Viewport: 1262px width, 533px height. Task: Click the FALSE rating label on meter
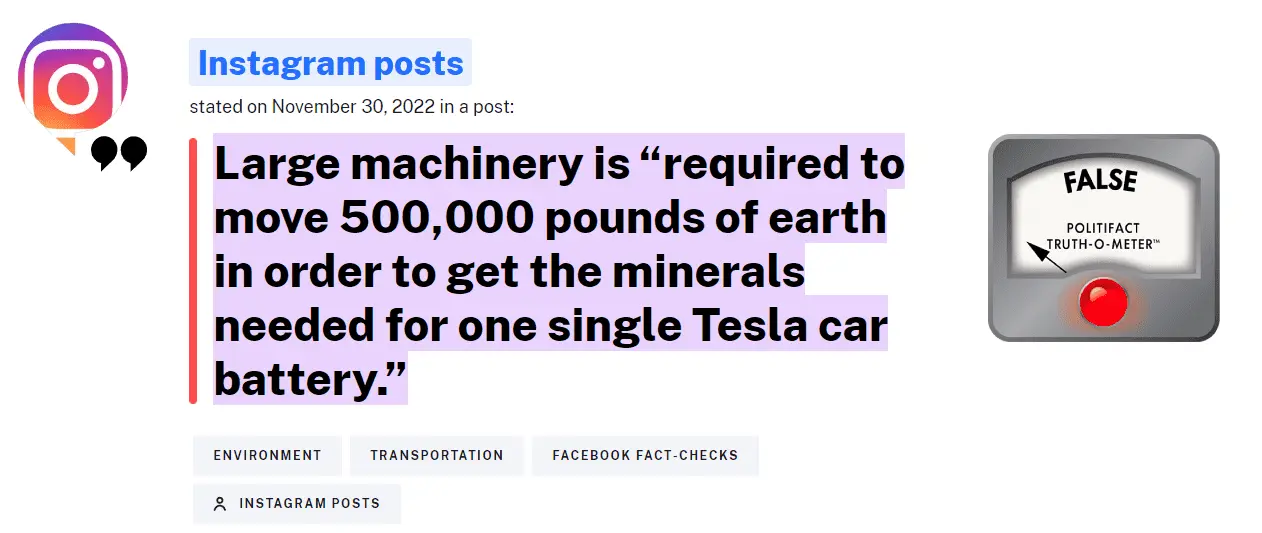tap(1100, 181)
